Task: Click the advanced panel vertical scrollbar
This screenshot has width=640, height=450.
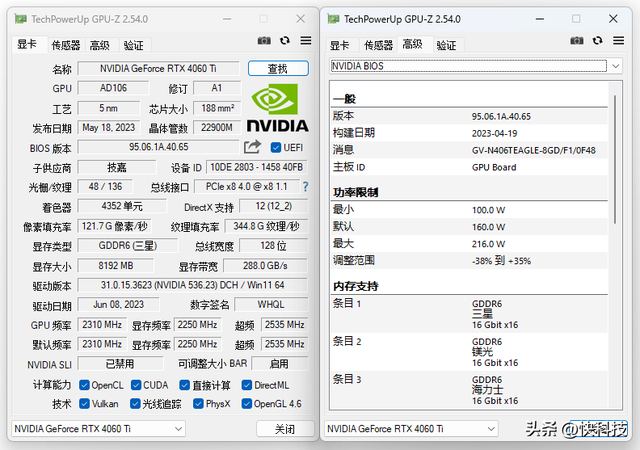Action: tap(615, 159)
